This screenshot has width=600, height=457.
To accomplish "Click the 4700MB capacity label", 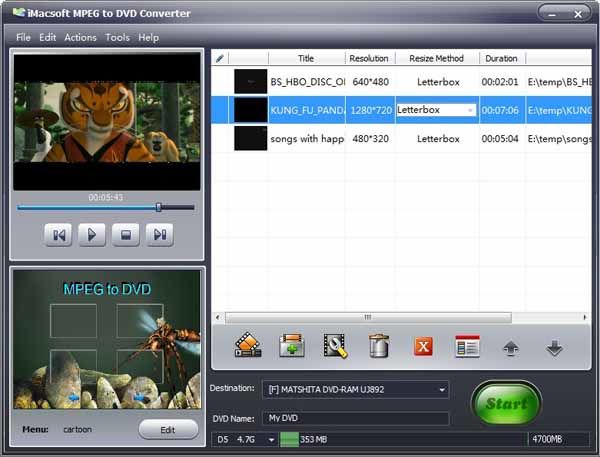I will point(547,439).
